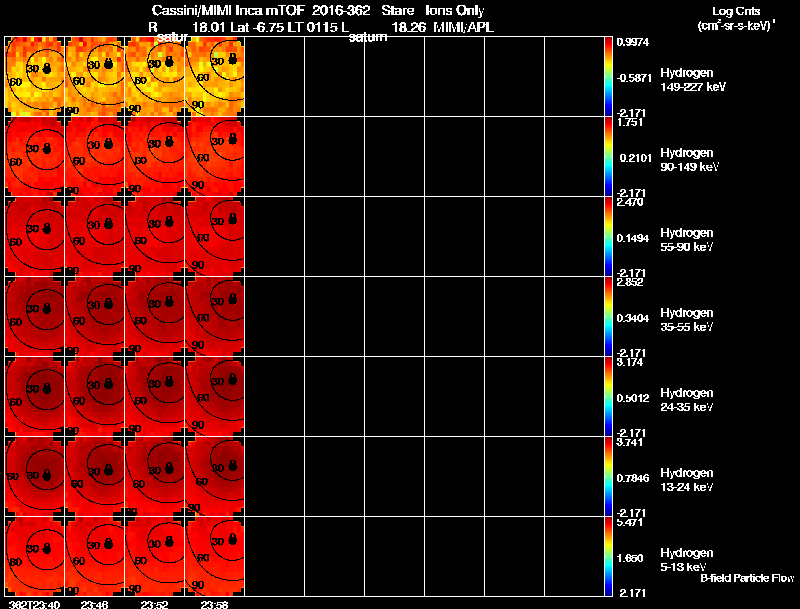This screenshot has height=609, width=800.
Task: View the 24-35 keV image at 23:58
Action: 215,397
